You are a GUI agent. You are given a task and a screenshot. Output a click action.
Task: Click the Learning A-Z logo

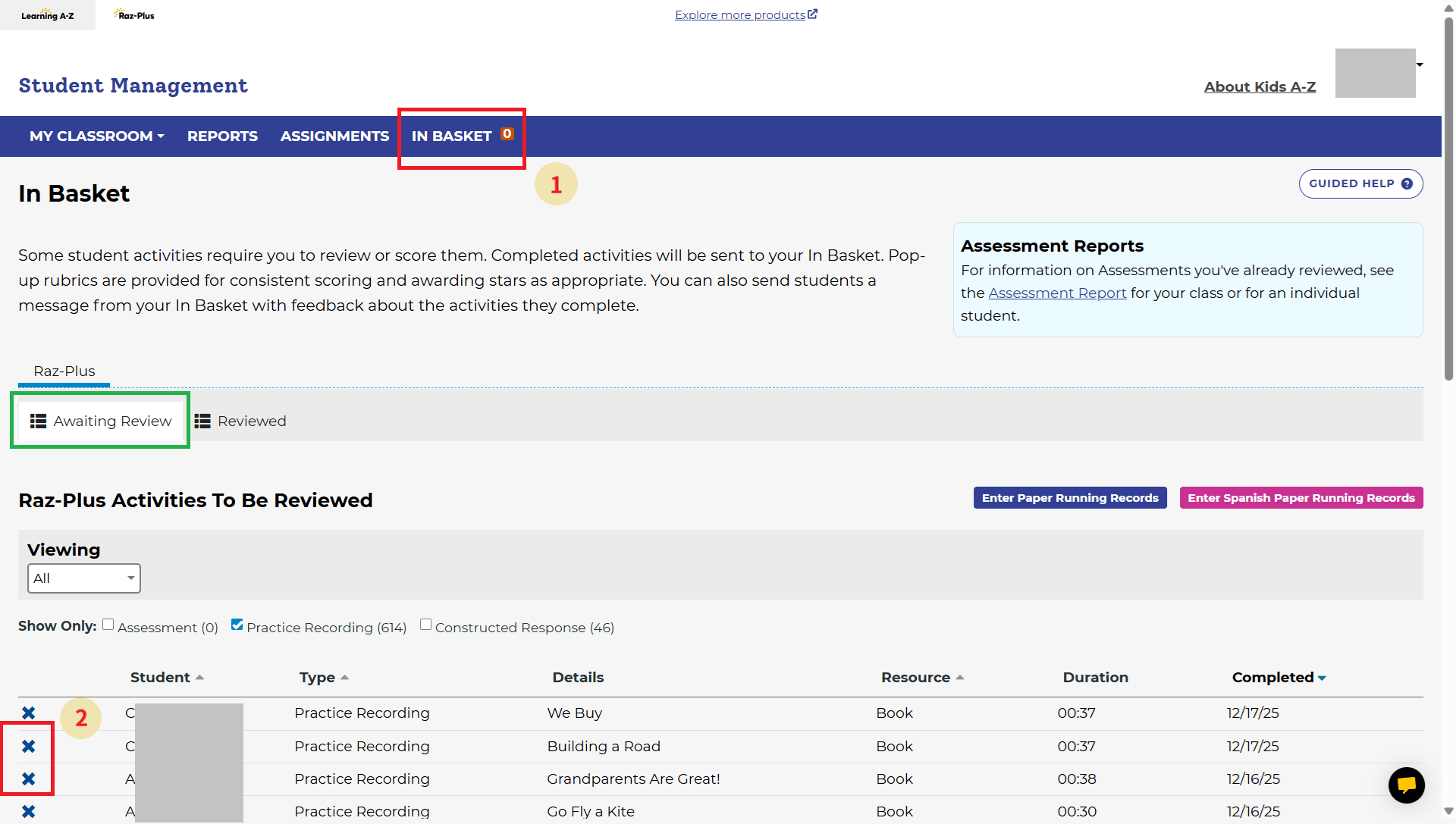[x=47, y=15]
